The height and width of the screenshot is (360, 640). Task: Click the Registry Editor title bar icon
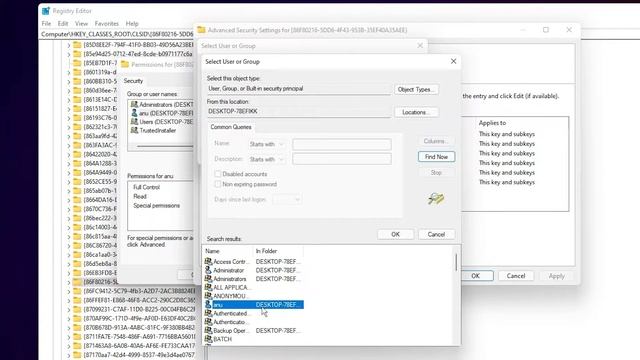46,11
